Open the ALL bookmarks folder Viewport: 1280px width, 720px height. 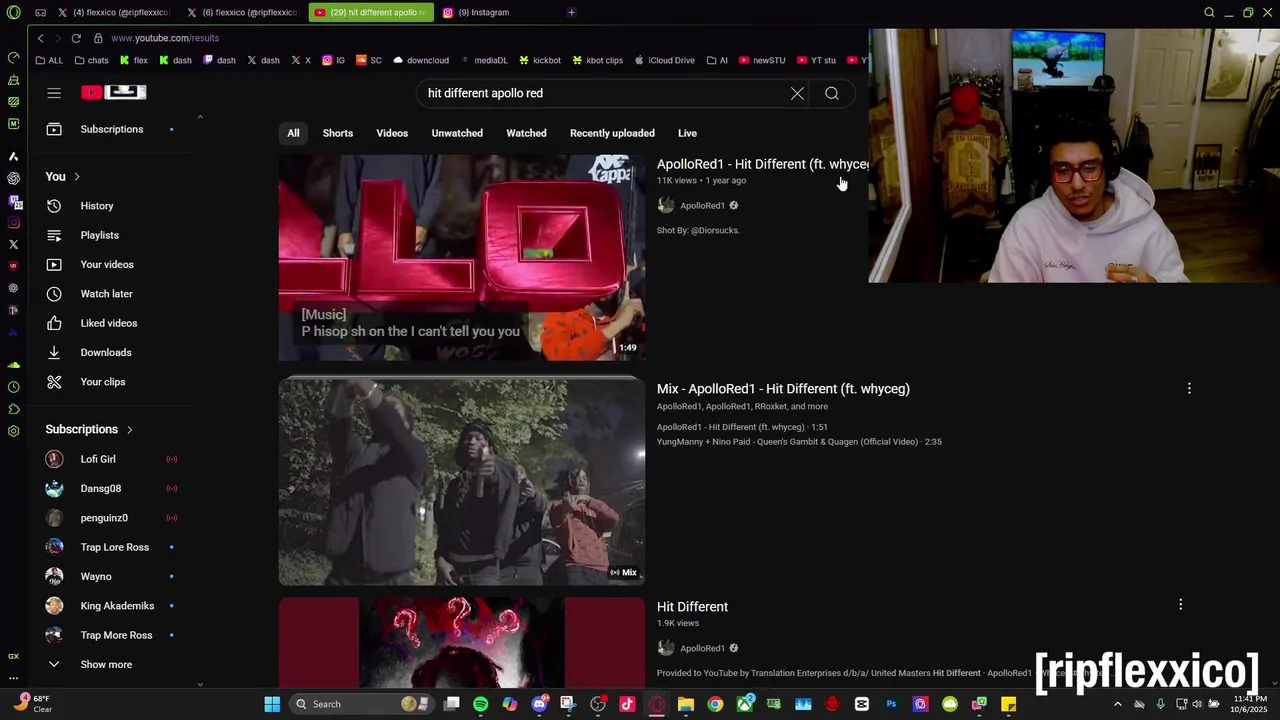(49, 60)
